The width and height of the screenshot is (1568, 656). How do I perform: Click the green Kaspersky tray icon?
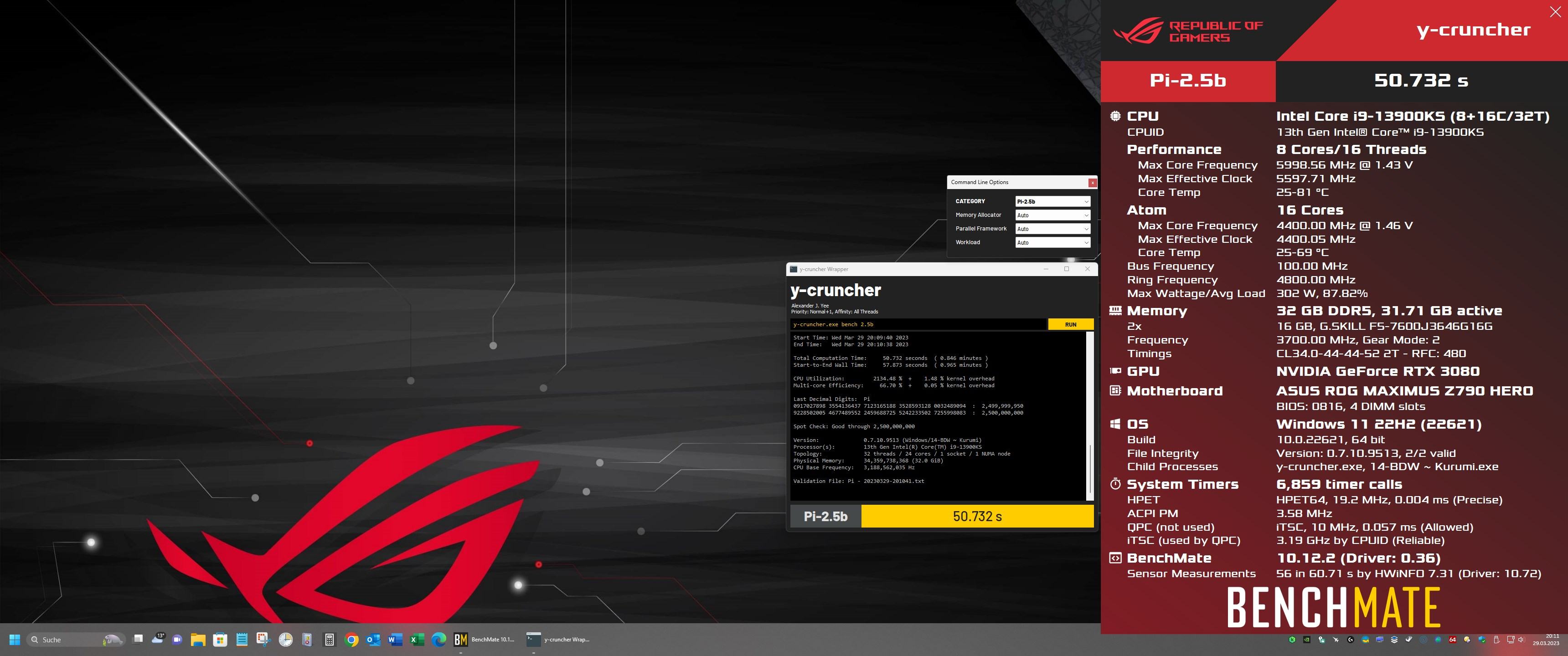click(x=1292, y=640)
